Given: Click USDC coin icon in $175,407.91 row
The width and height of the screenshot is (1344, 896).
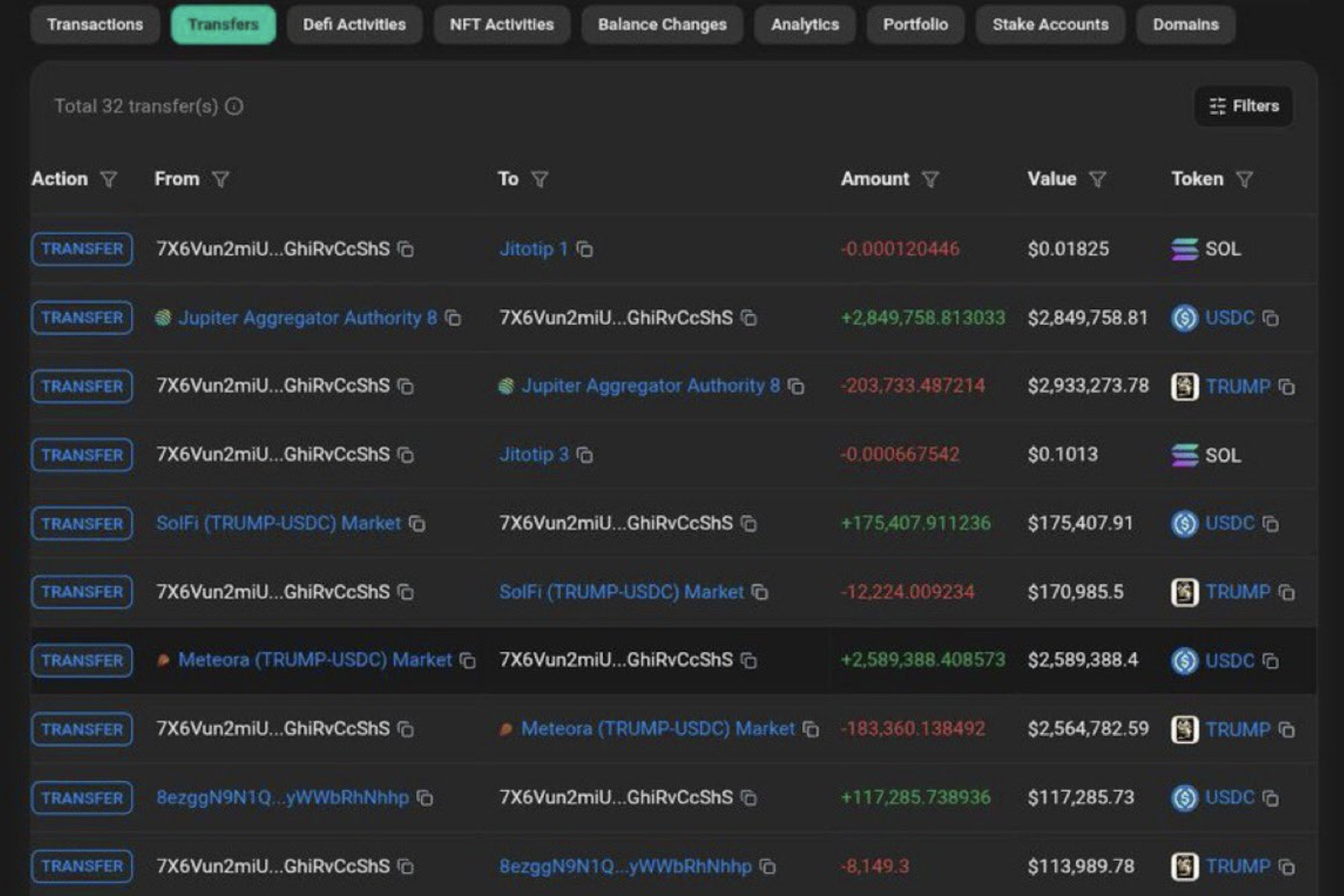Looking at the screenshot, I should pos(1184,524).
